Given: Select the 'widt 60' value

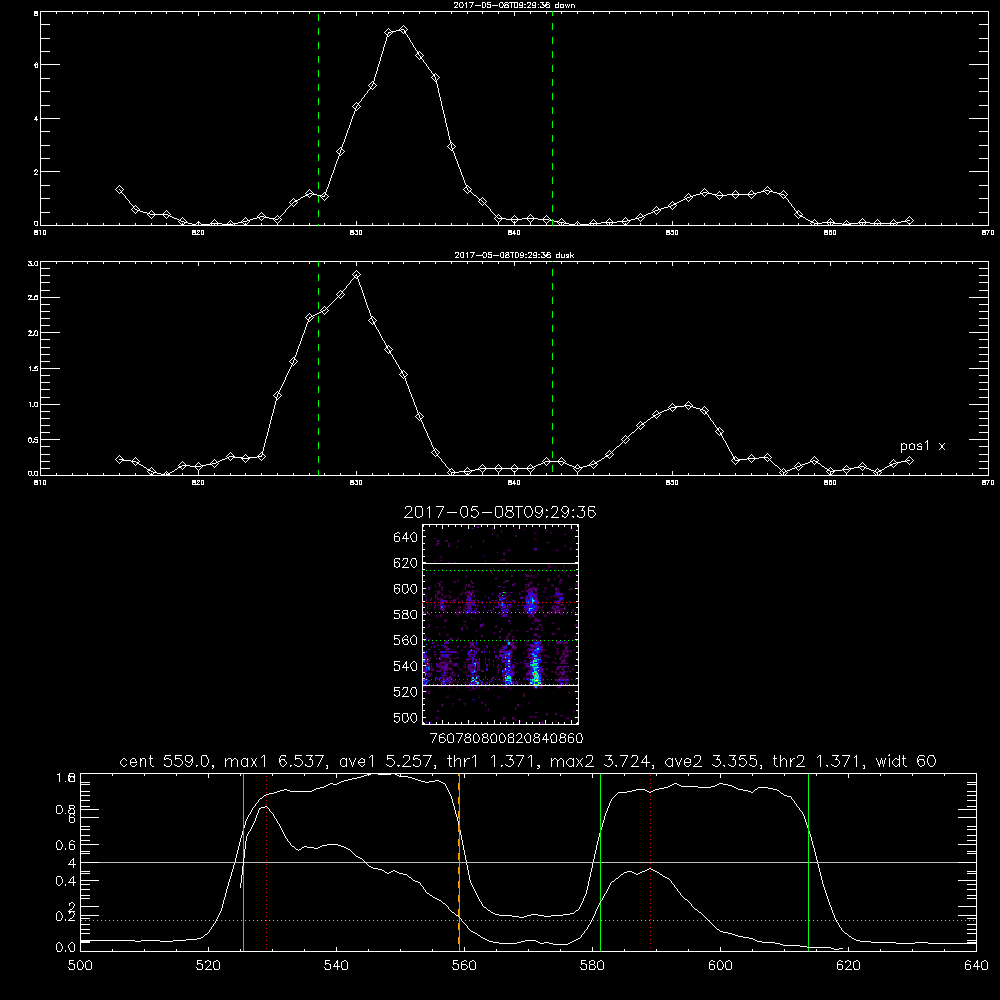Looking at the screenshot, I should (x=906, y=761).
